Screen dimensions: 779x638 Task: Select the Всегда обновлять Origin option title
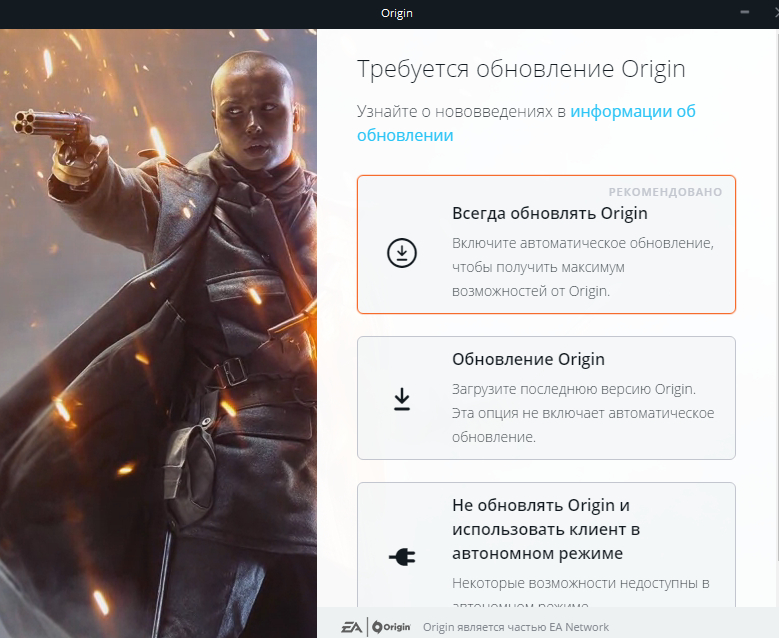(x=549, y=213)
